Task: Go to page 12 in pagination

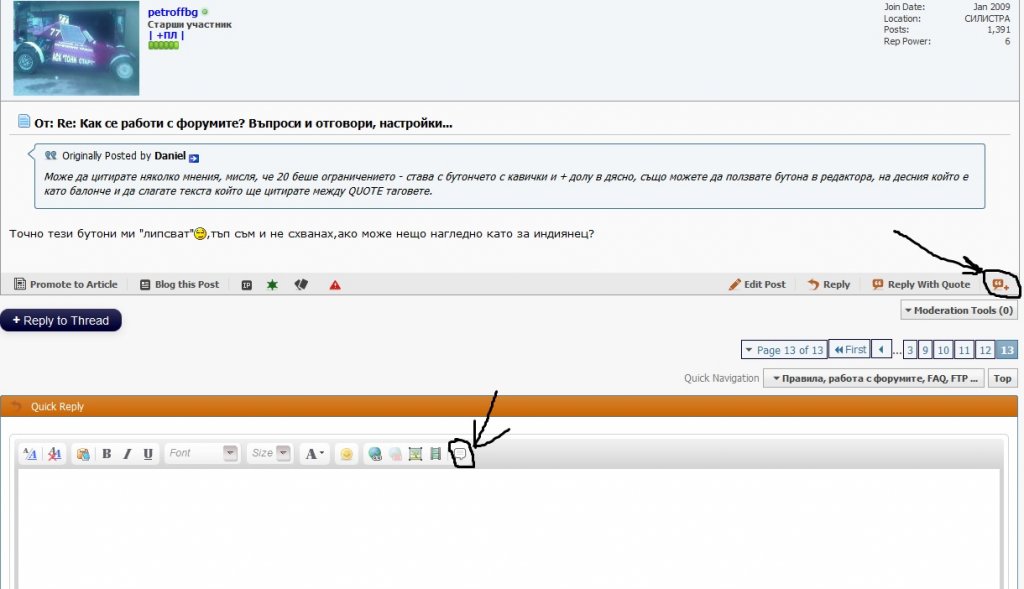Action: coord(985,350)
